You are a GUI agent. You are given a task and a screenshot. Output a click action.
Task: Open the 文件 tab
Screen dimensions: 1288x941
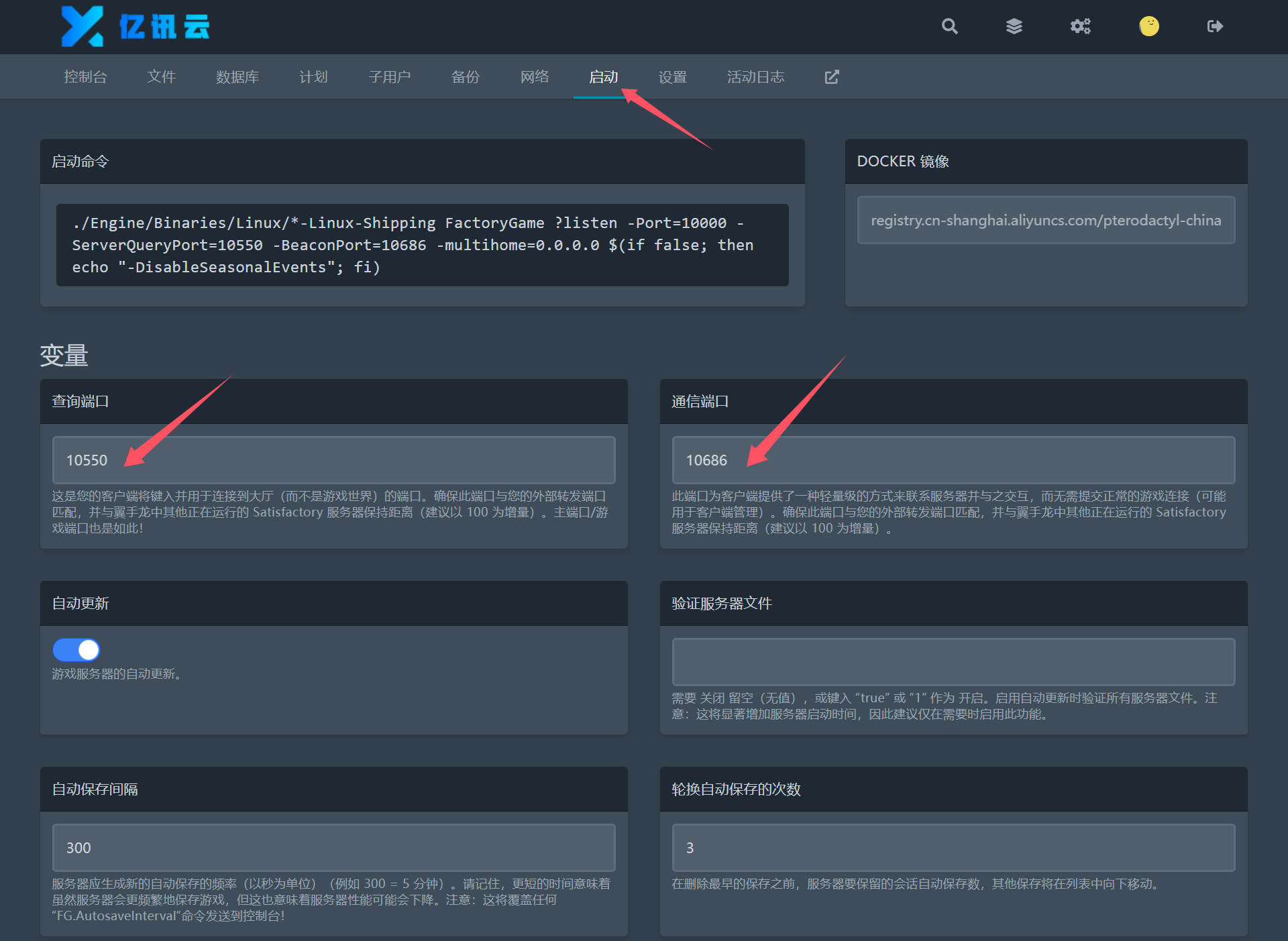[x=161, y=76]
